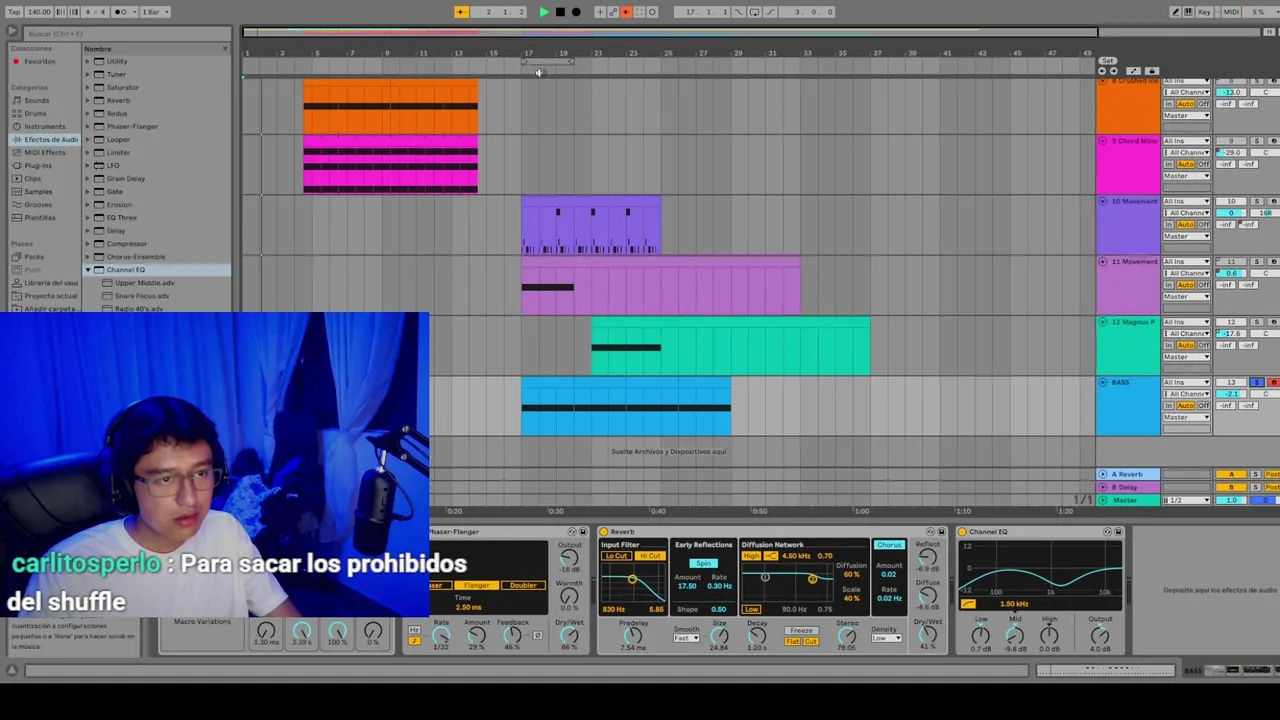Enable the Reverb Lo Cut filter
The width and height of the screenshot is (1280, 720).
tap(616, 556)
